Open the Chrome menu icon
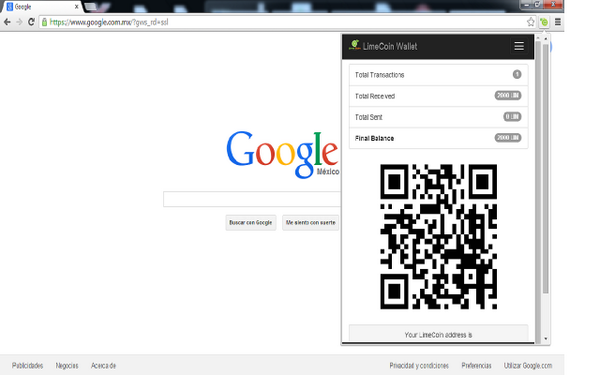 click(558, 22)
